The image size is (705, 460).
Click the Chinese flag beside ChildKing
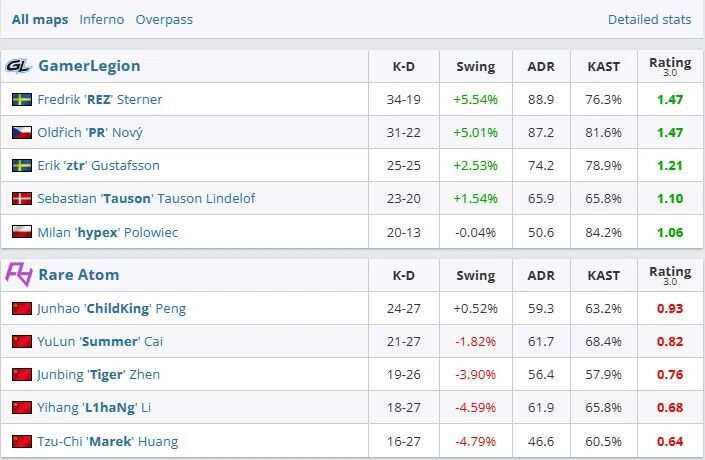point(21,309)
